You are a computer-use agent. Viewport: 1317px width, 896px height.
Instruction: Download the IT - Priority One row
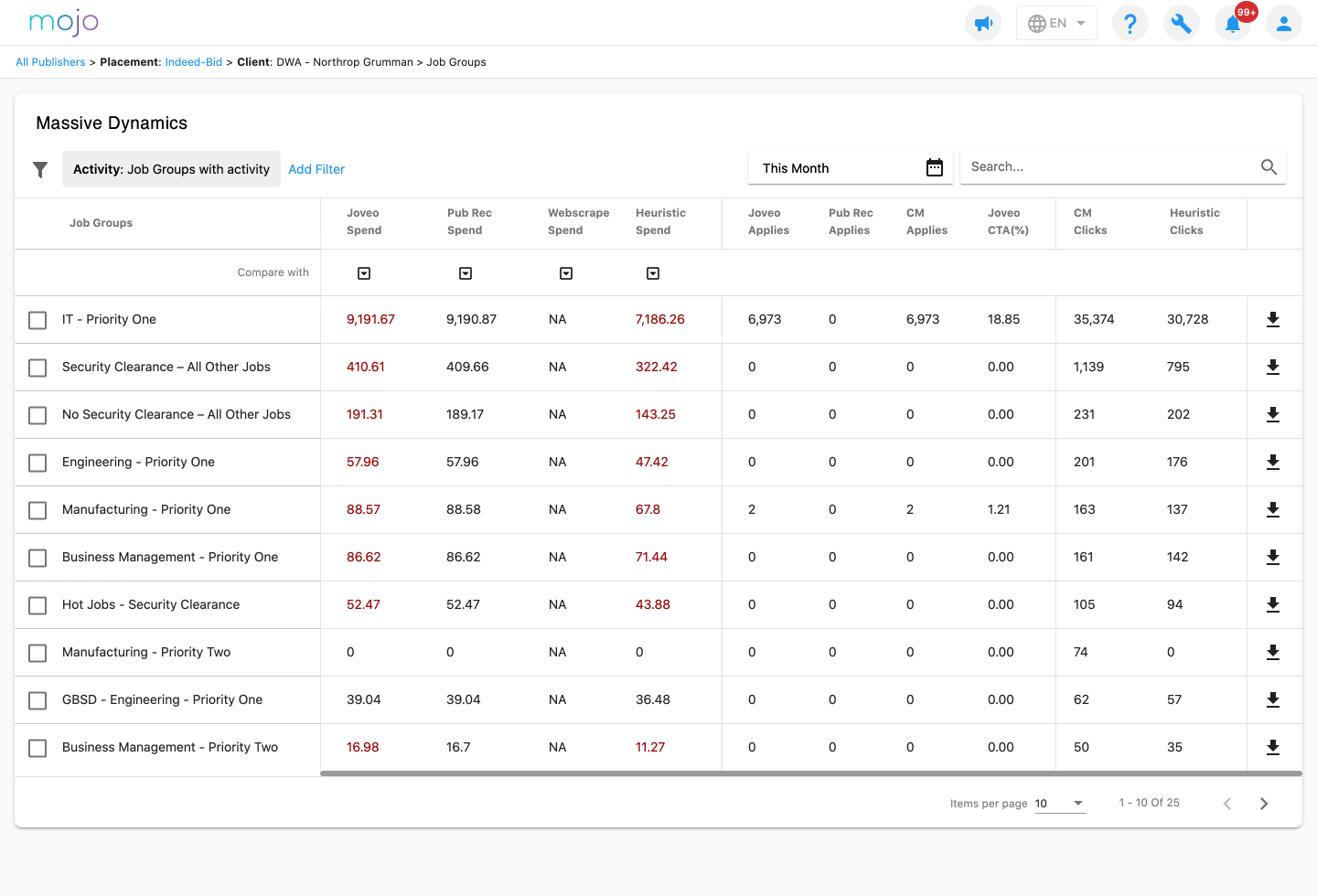click(1272, 319)
